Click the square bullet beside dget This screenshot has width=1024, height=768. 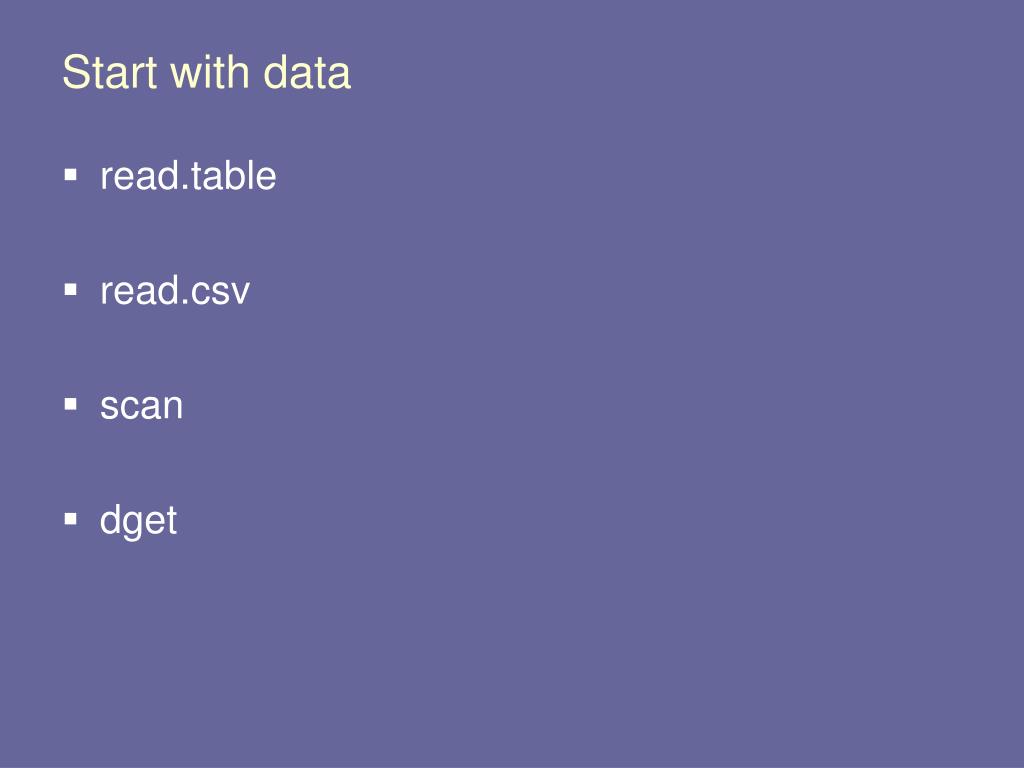(71, 519)
